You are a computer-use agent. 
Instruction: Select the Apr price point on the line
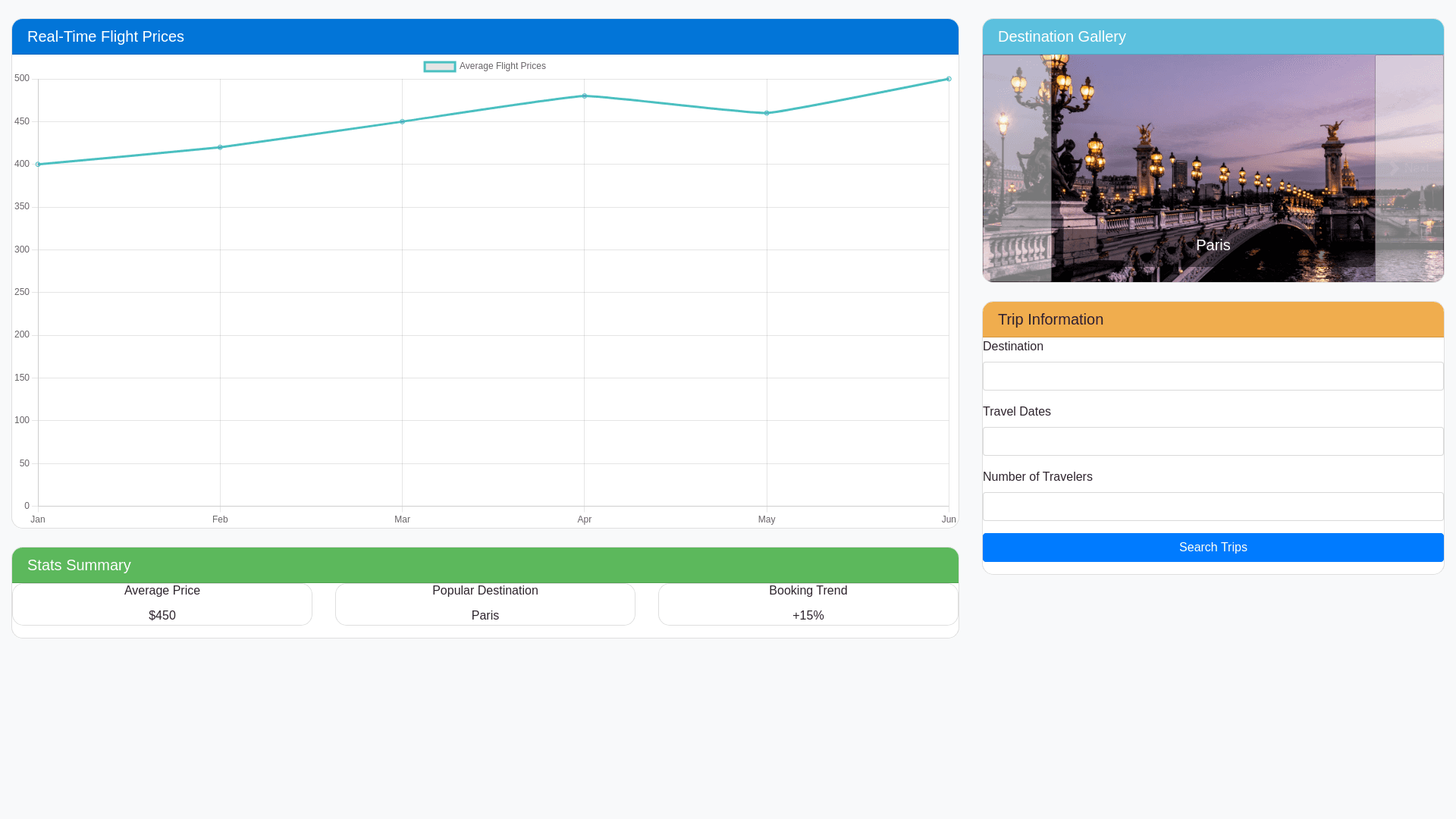pyautogui.click(x=584, y=96)
